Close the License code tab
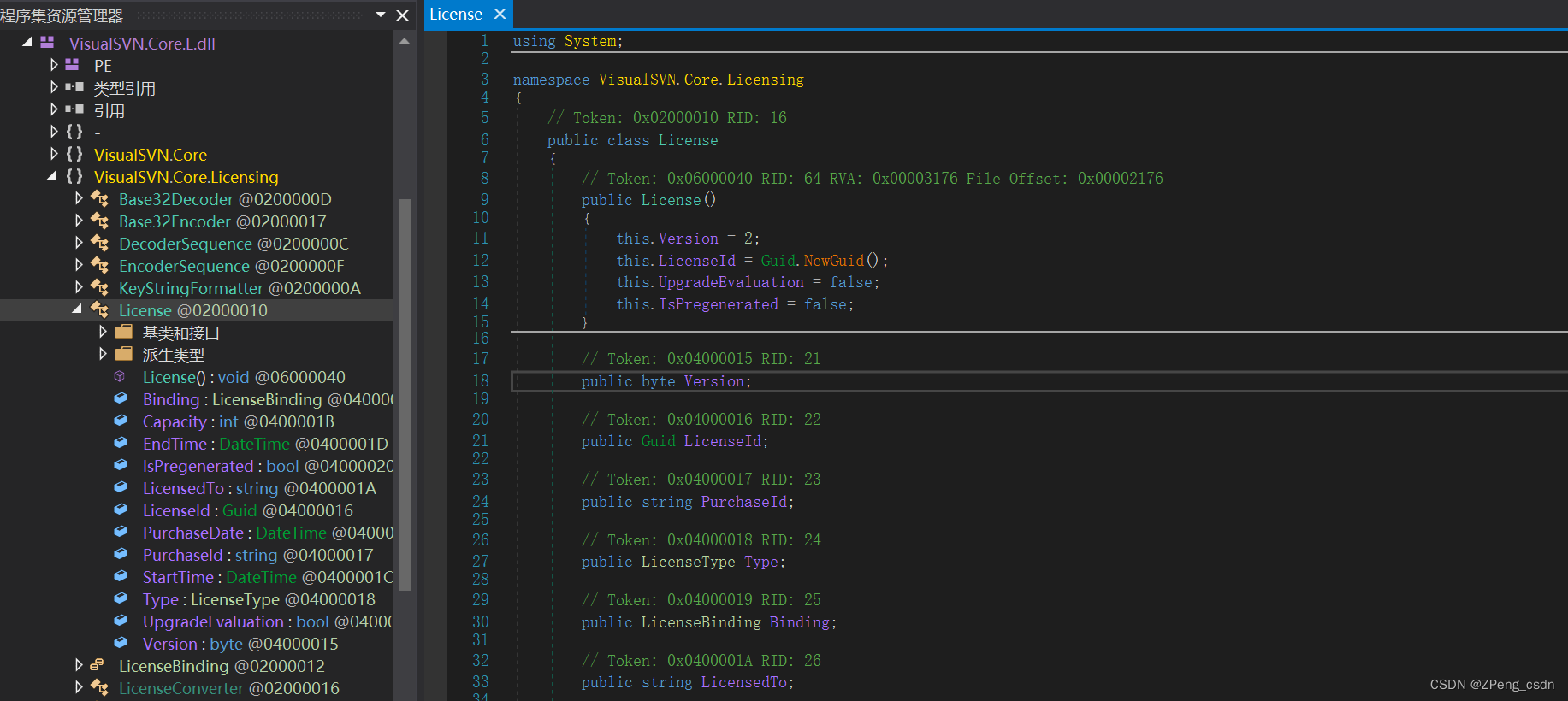Screen dimensions: 1568x701 (x=500, y=15)
